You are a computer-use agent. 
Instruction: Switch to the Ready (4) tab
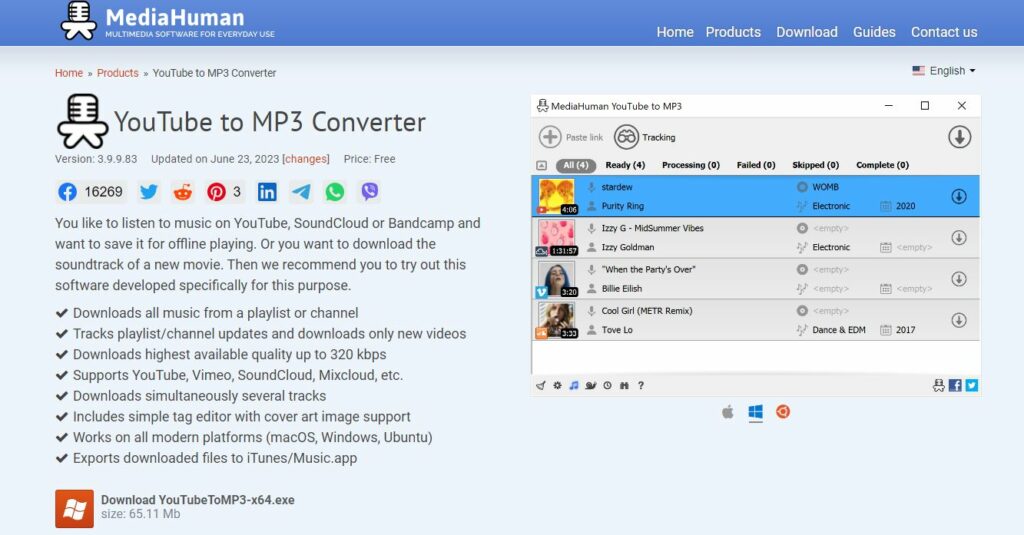point(625,165)
